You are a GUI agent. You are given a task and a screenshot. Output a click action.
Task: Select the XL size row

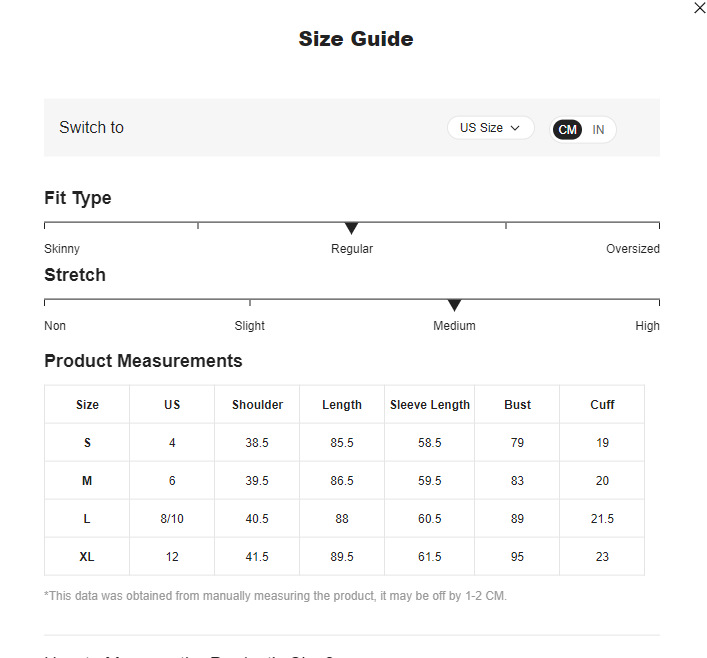tap(87, 557)
